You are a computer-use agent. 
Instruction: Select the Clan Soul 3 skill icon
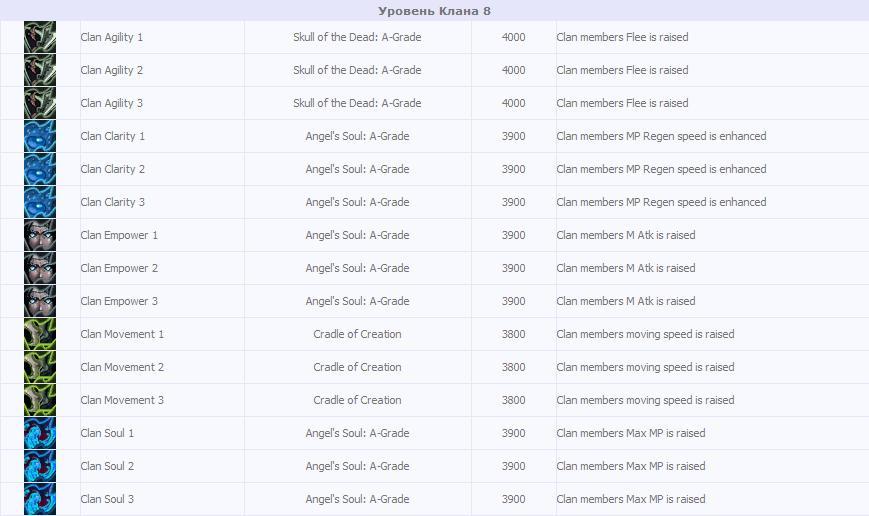click(40, 499)
